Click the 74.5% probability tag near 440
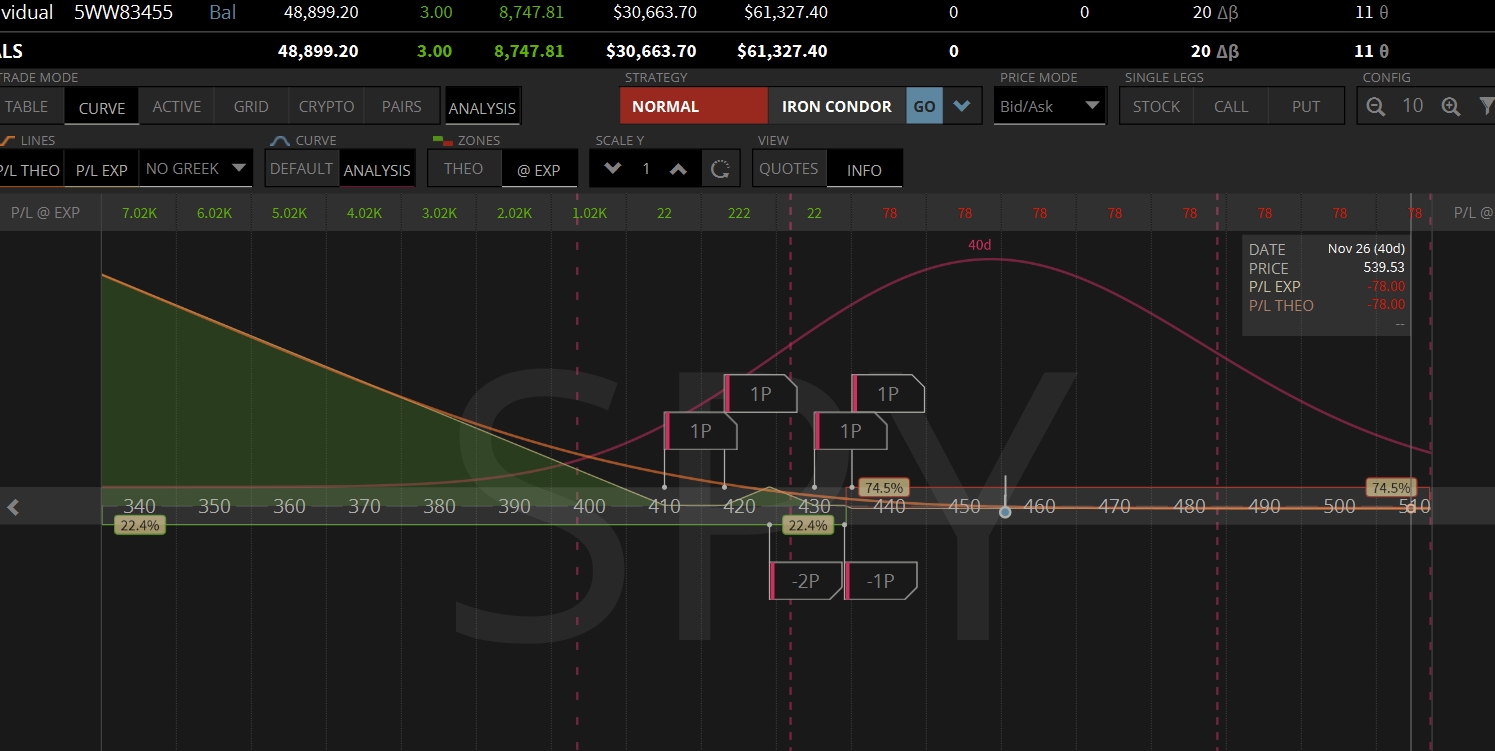The width and height of the screenshot is (1495, 751). pyautogui.click(x=884, y=488)
